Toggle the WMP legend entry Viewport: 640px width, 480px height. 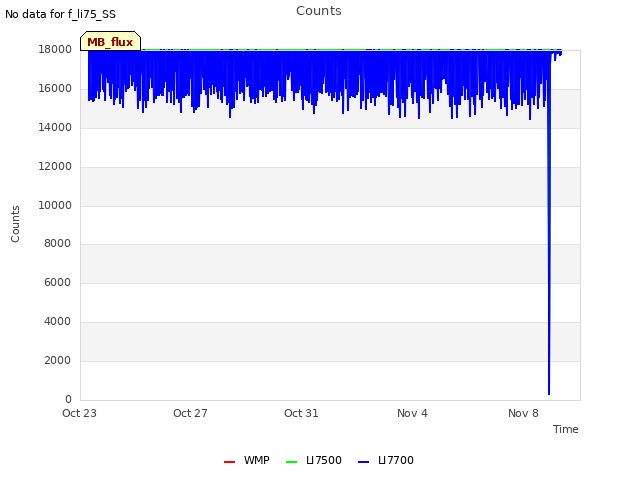[247, 460]
